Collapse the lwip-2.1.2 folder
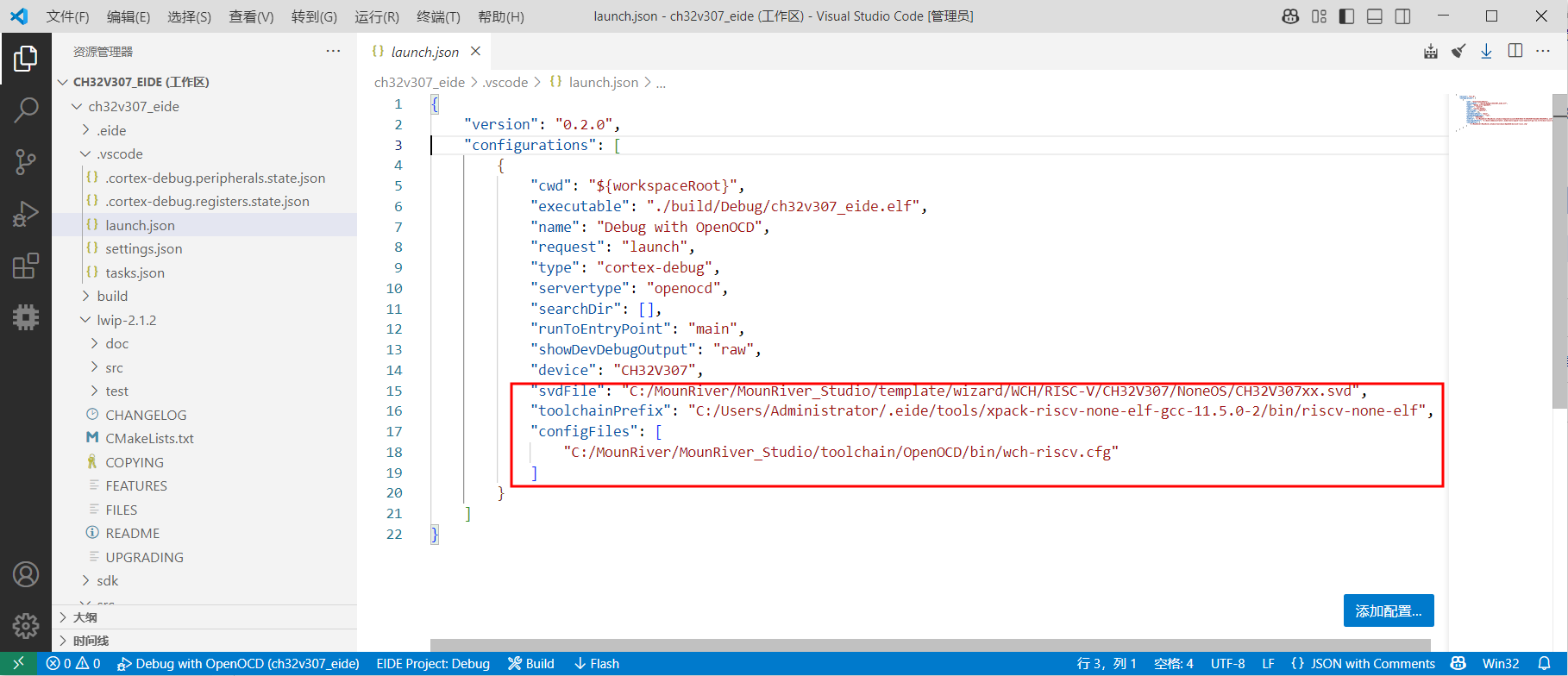 click(85, 320)
